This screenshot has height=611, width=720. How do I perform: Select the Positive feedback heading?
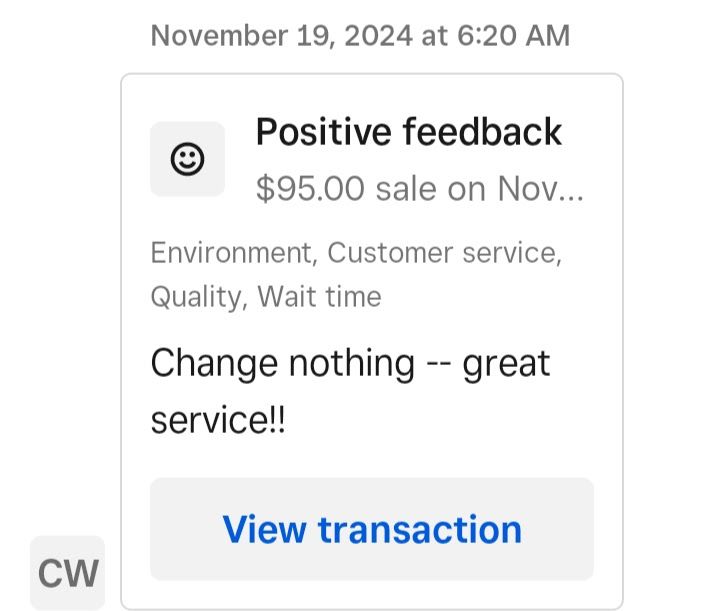[x=409, y=132]
